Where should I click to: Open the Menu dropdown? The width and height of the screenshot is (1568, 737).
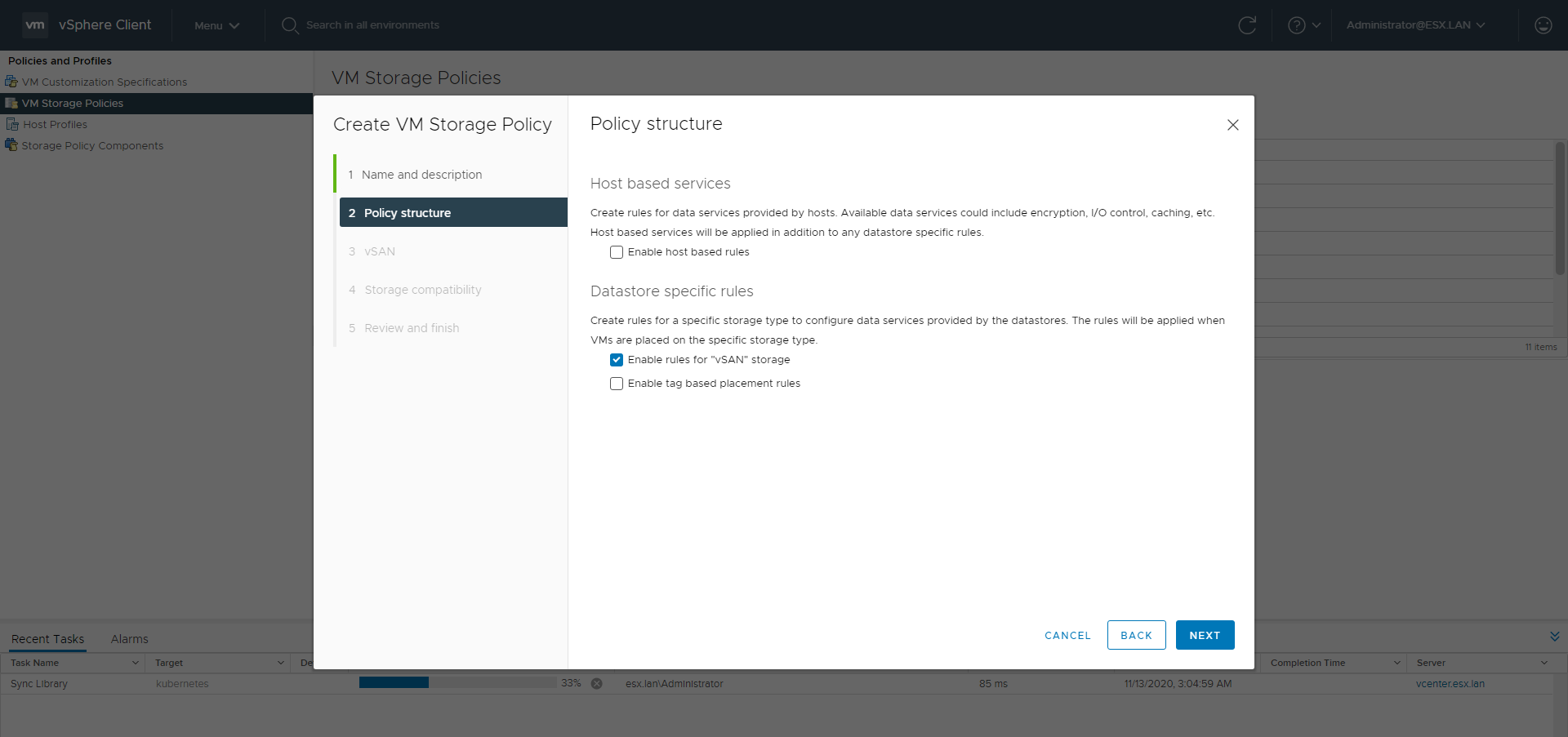[216, 25]
